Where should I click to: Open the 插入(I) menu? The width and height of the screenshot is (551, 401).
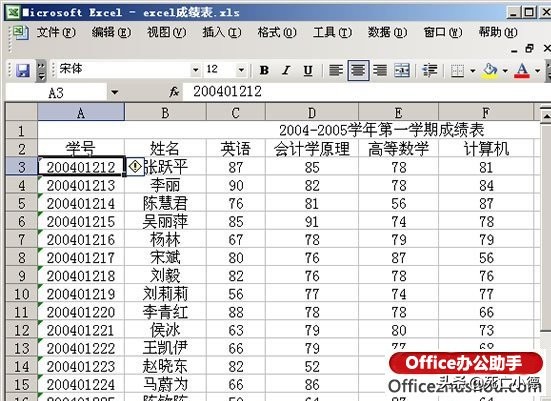[x=222, y=32]
